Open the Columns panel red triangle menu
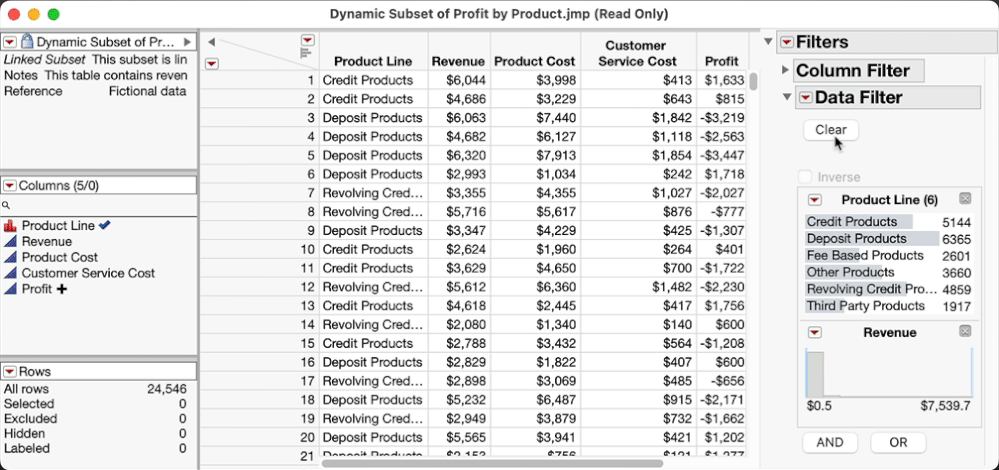Screen dimensions: 999x470 click(x=9, y=185)
